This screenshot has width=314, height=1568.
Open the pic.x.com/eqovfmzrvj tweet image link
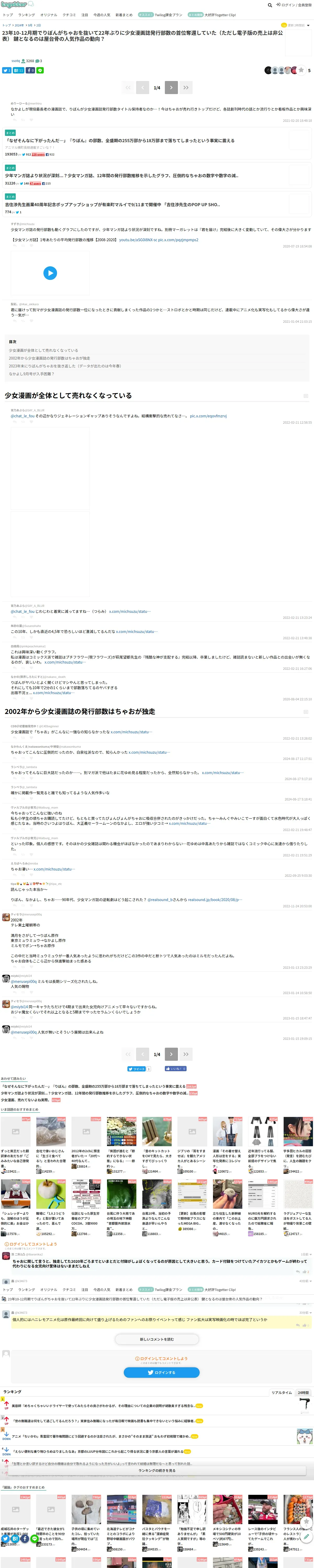(x=208, y=416)
